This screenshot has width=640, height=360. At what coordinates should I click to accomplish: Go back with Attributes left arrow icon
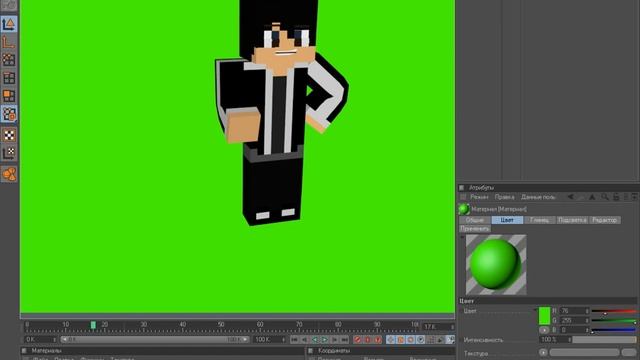[x=570, y=197]
